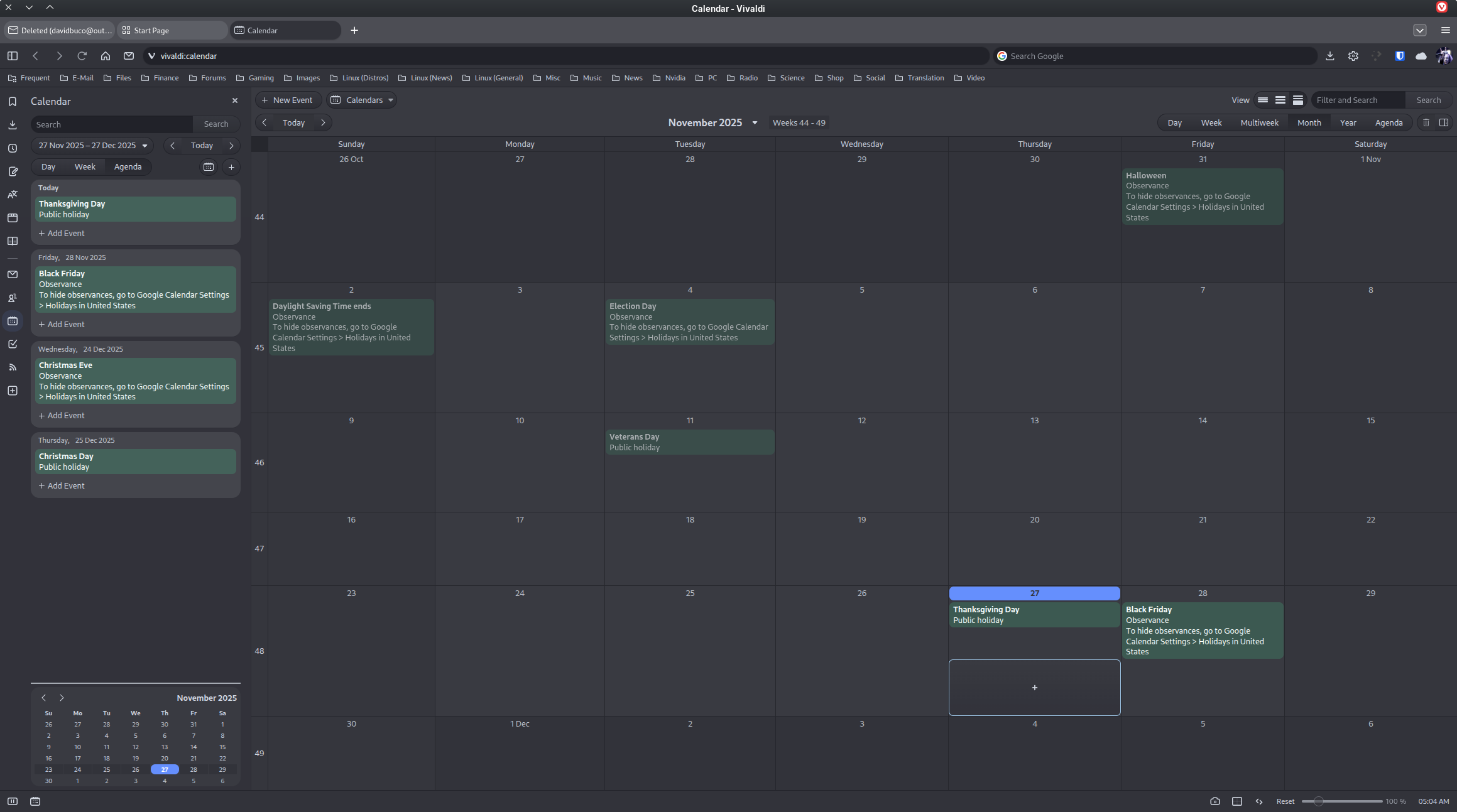Open the Feeds panel RSS icon
This screenshot has width=1457, height=812.
click(13, 367)
